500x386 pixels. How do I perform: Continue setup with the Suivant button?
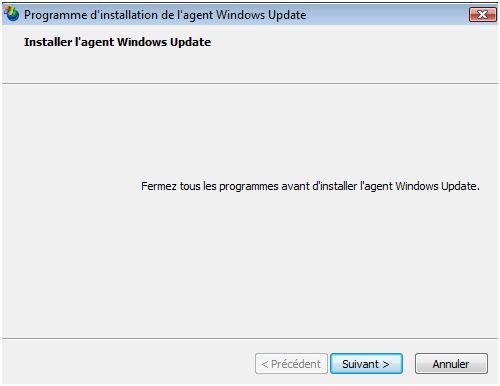click(366, 364)
